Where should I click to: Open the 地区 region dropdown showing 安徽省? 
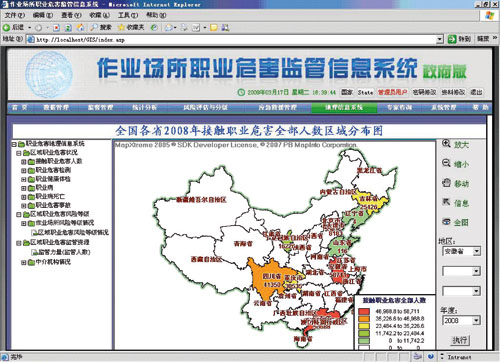pyautogui.click(x=461, y=251)
